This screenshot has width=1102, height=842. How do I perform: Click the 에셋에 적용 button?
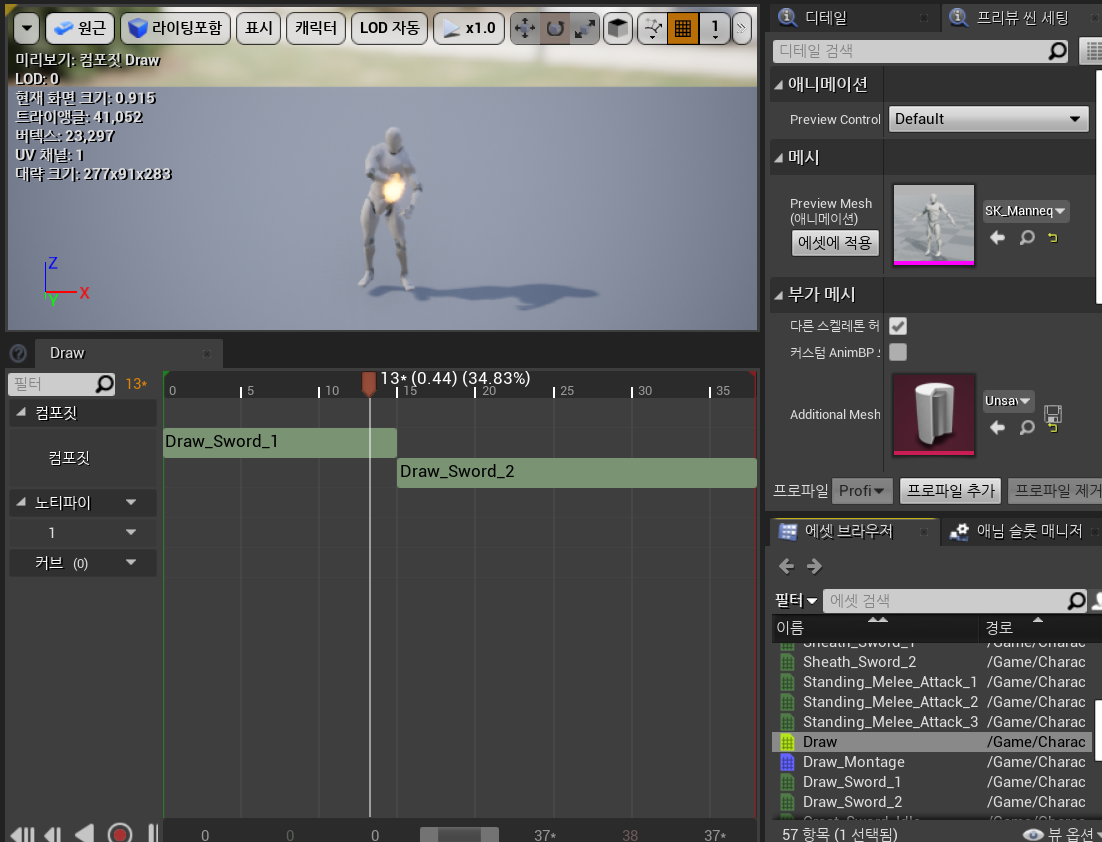click(x=835, y=243)
